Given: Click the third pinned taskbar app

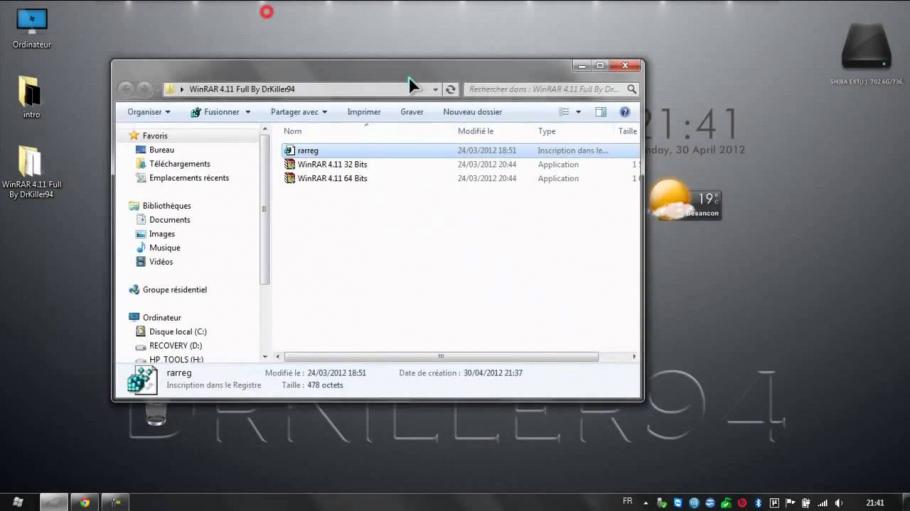Looking at the screenshot, I should pyautogui.click(x=115, y=502).
